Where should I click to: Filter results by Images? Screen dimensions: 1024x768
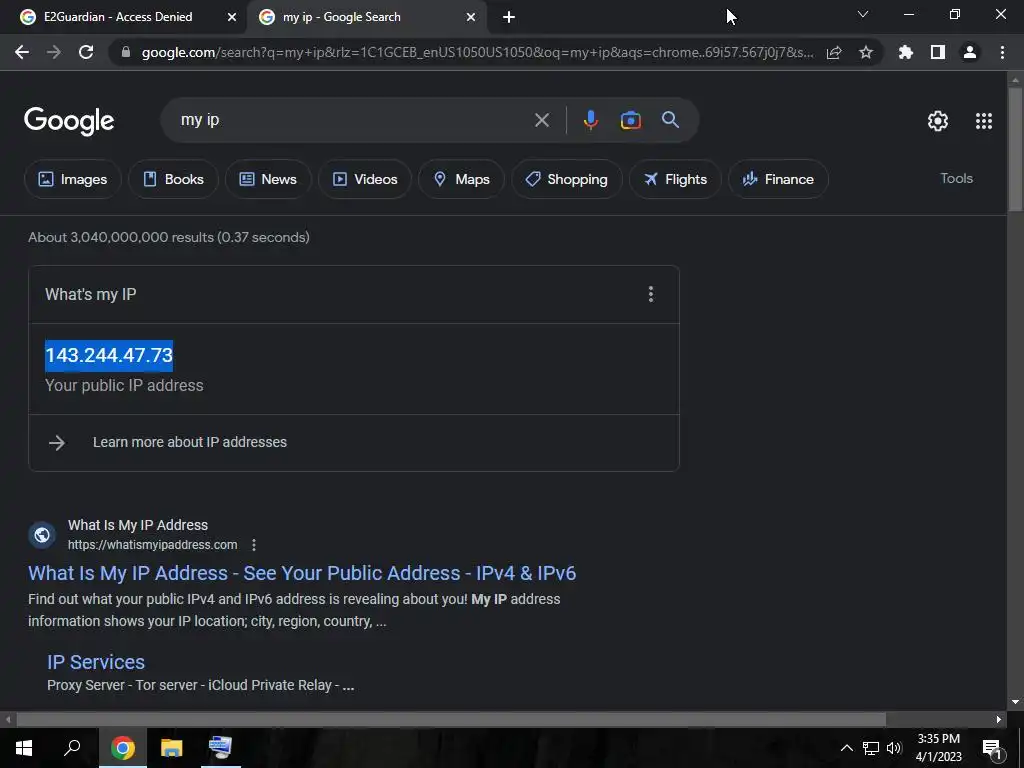tap(72, 179)
